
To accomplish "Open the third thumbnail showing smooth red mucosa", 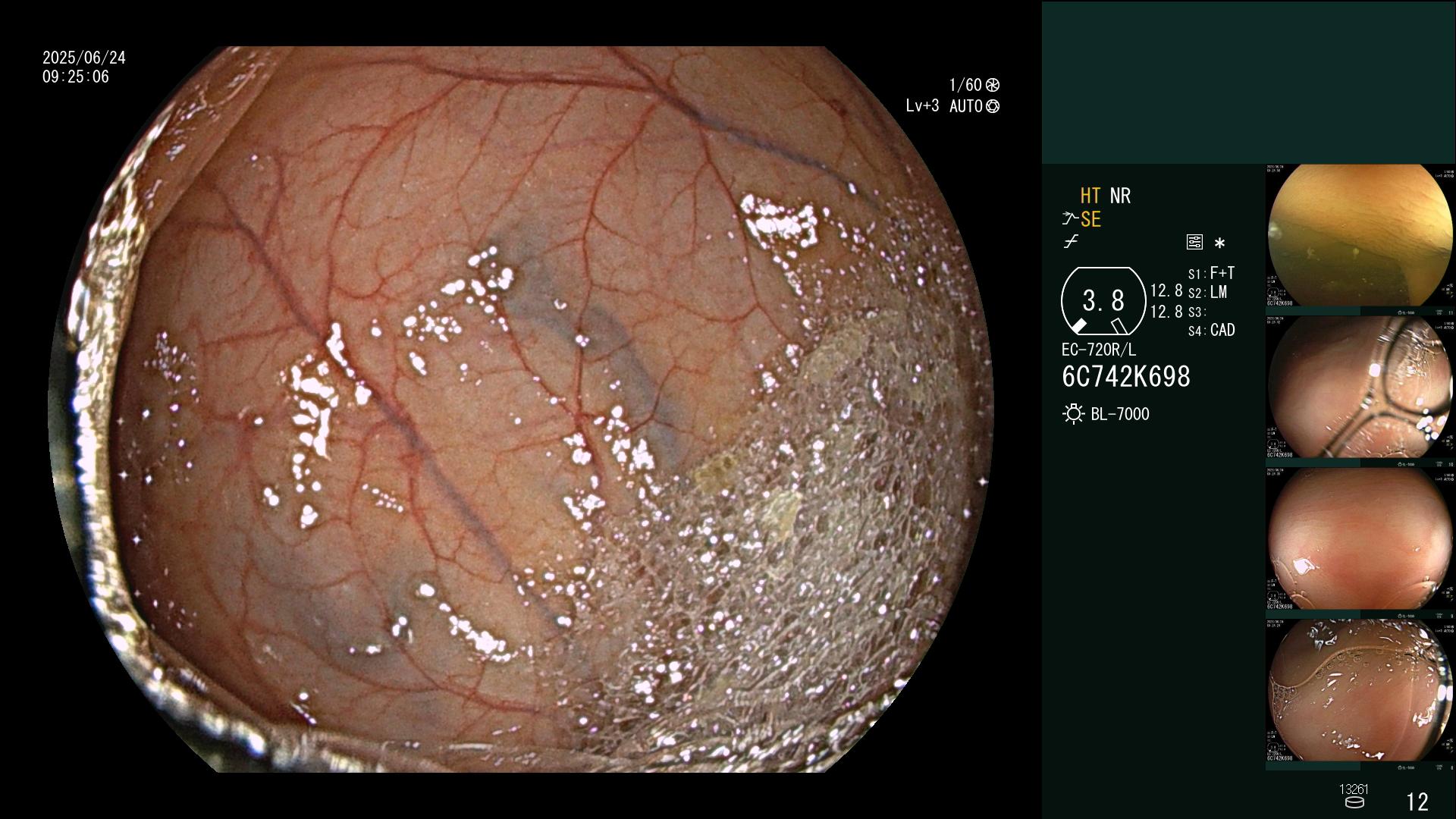I will (1360, 538).
